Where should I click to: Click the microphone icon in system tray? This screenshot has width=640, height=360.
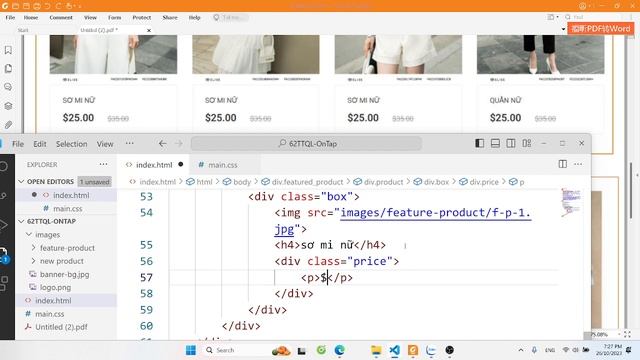(x=534, y=350)
